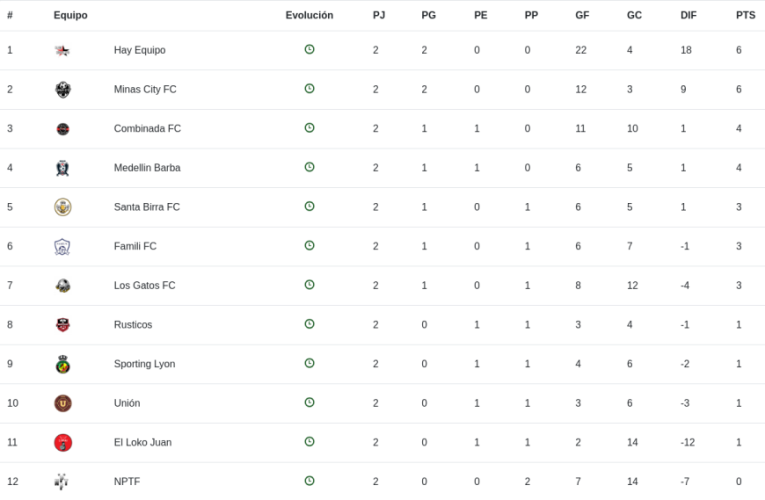Click the Santa Birra FC crest
765x500 pixels.
point(62,207)
